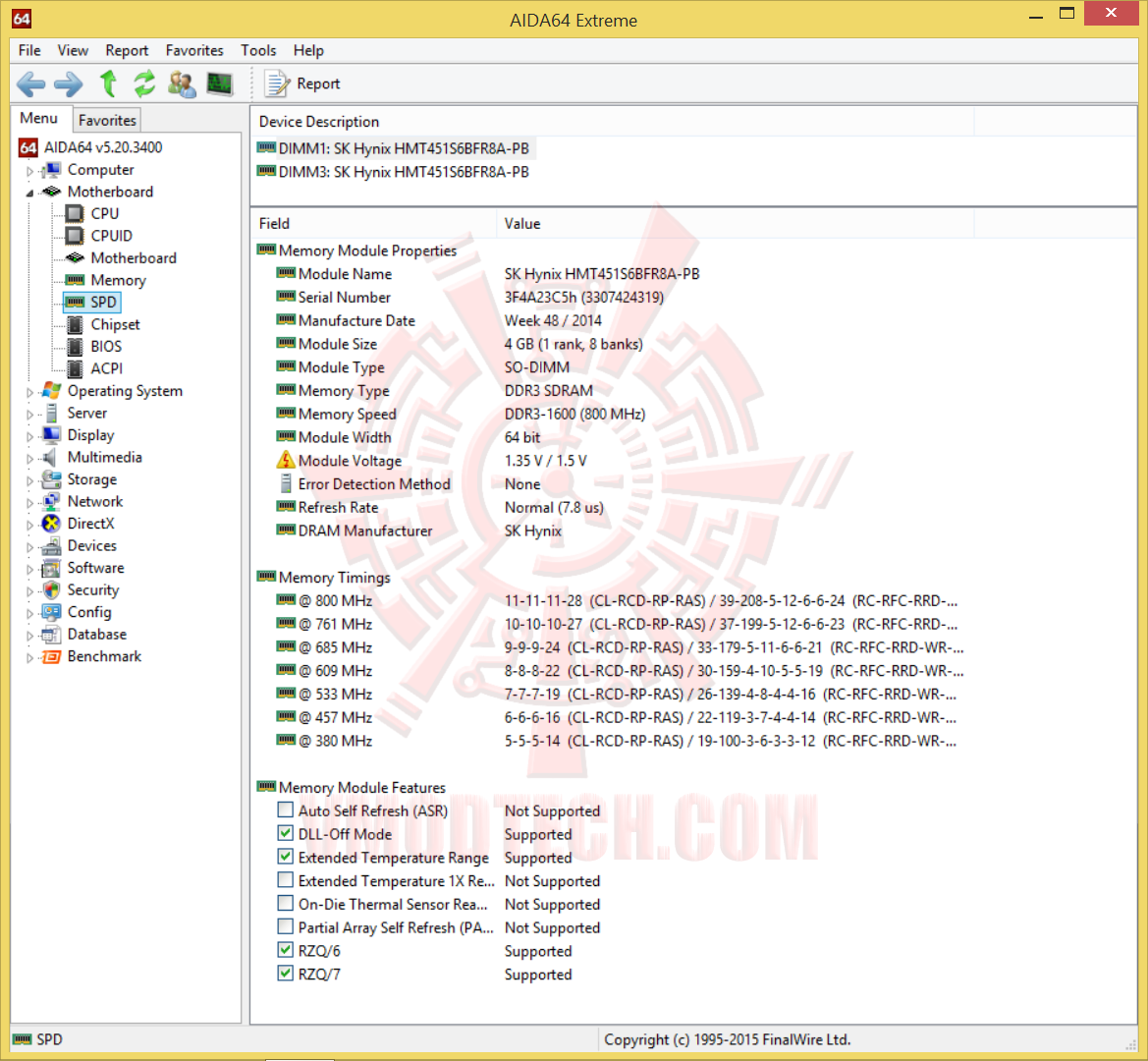Toggle RZQ/6 checkbox
The height and width of the screenshot is (1061, 1148).
pos(286,950)
